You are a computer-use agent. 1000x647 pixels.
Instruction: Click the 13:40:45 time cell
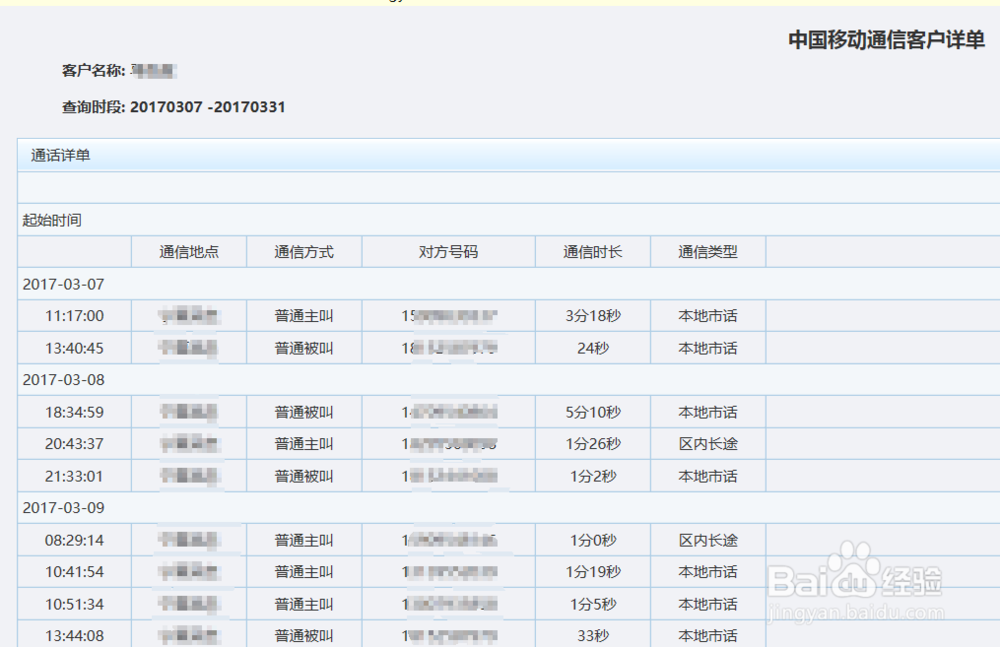click(74, 348)
